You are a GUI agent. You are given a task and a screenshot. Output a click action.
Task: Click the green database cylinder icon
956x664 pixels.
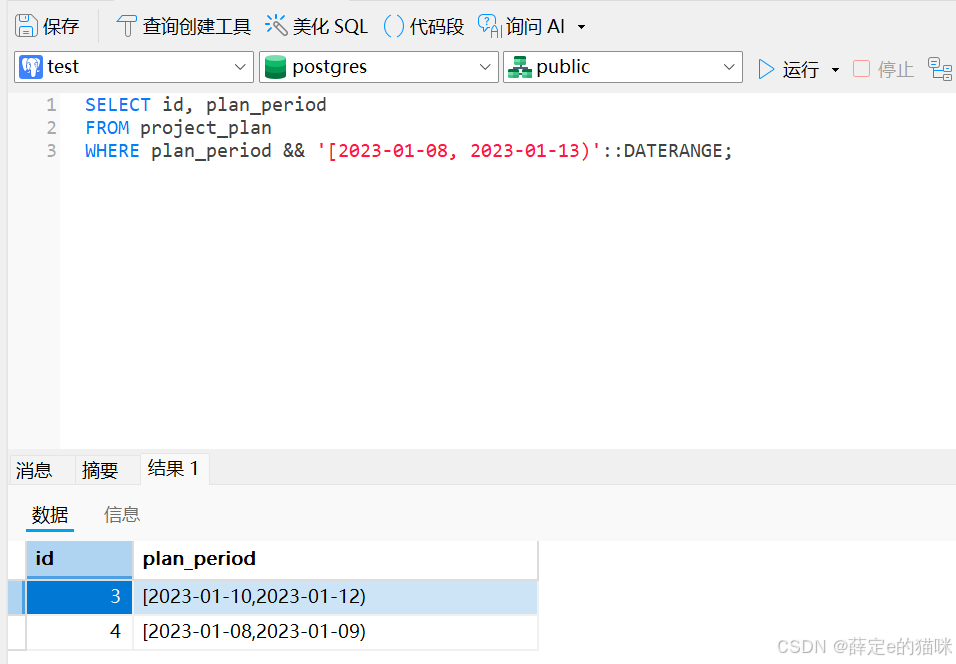pos(276,67)
